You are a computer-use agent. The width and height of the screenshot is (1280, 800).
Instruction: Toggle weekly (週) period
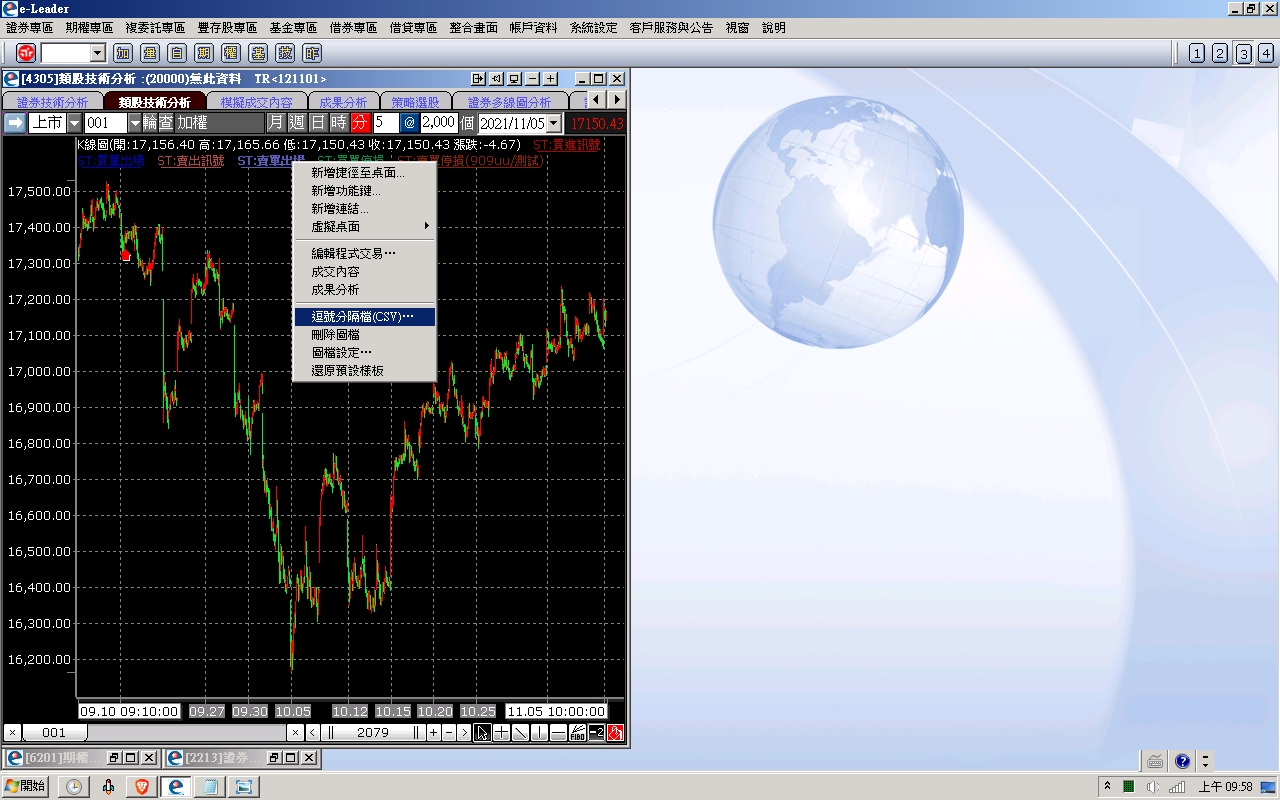coord(296,123)
